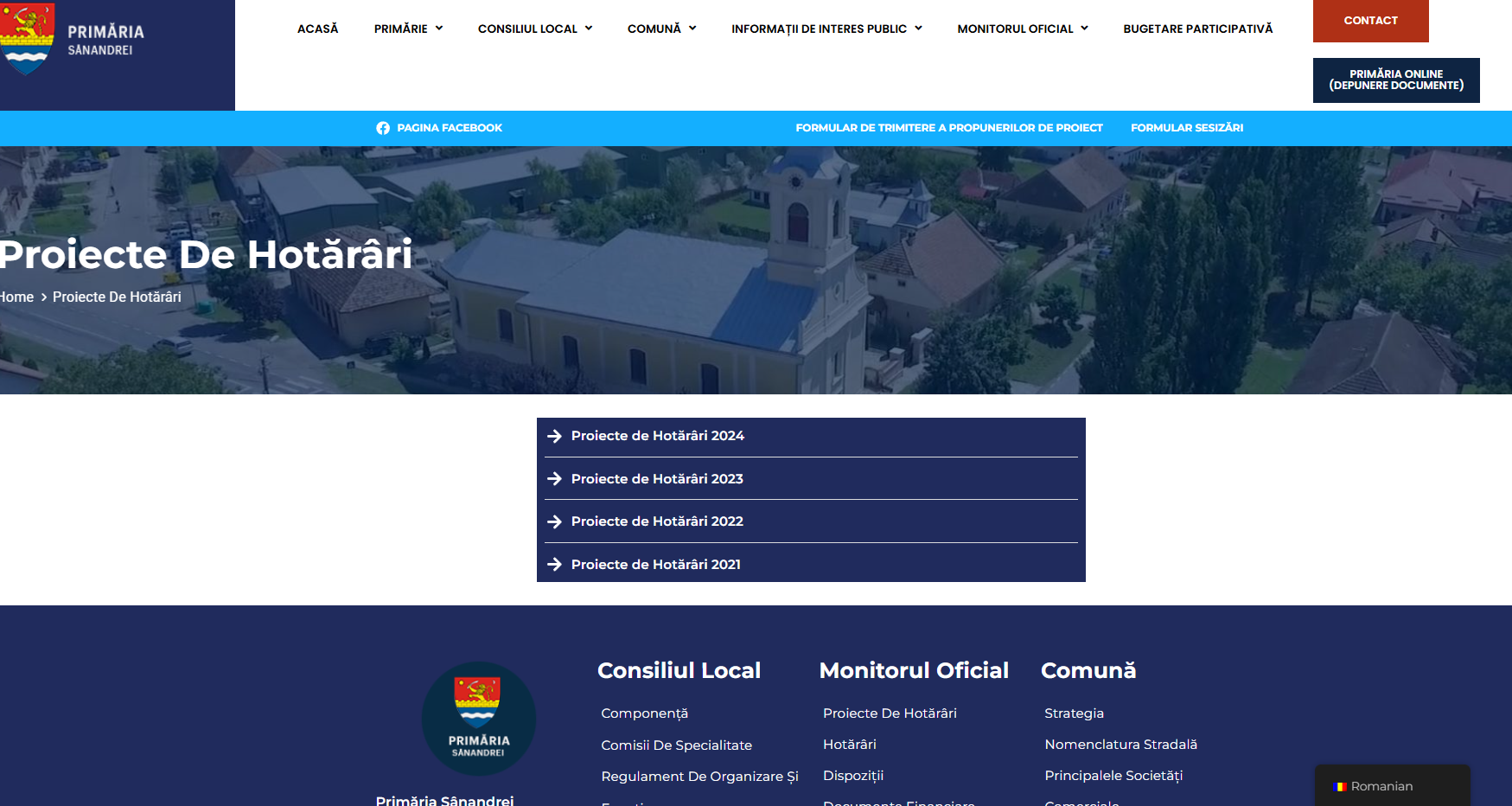This screenshot has width=1512, height=806.
Task: Expand the Consiliul Local dropdown menu
Action: click(534, 29)
